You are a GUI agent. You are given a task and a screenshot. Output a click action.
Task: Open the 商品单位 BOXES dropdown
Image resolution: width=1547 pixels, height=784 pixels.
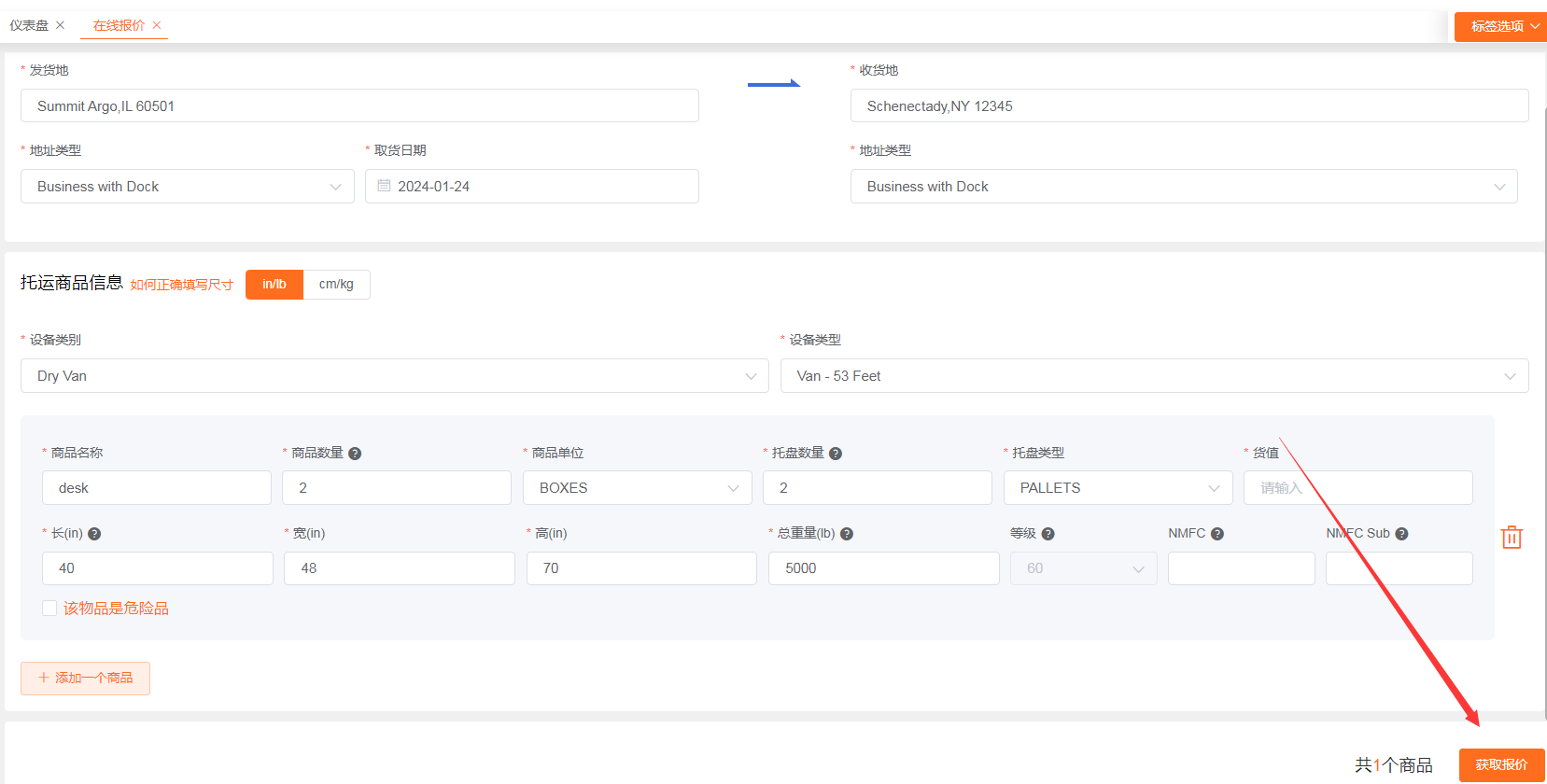click(x=637, y=488)
